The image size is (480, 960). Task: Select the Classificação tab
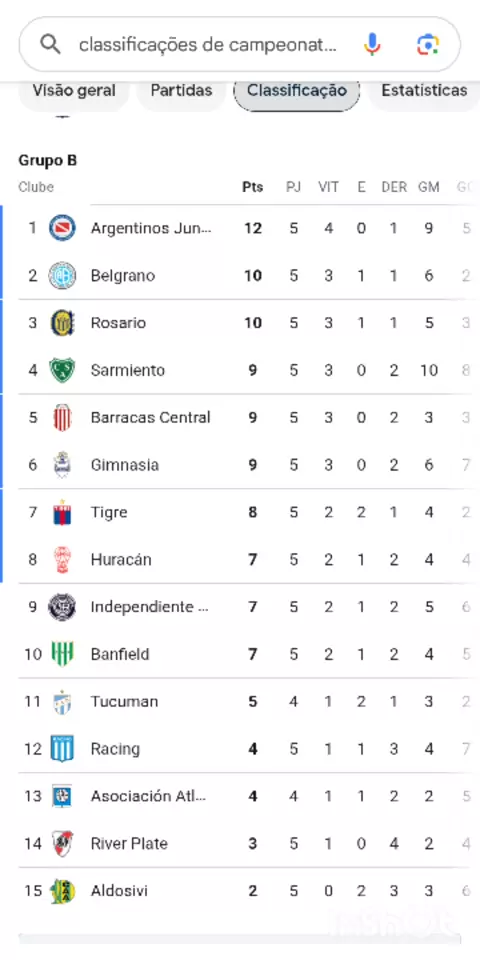(x=297, y=91)
